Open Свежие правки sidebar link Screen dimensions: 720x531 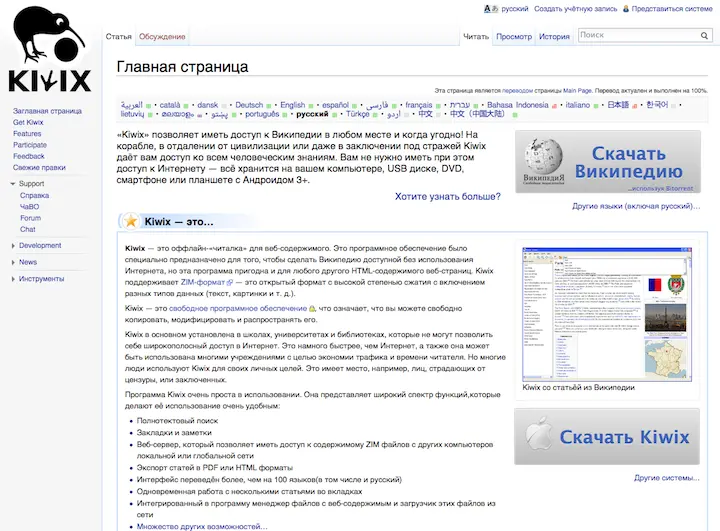point(39,168)
